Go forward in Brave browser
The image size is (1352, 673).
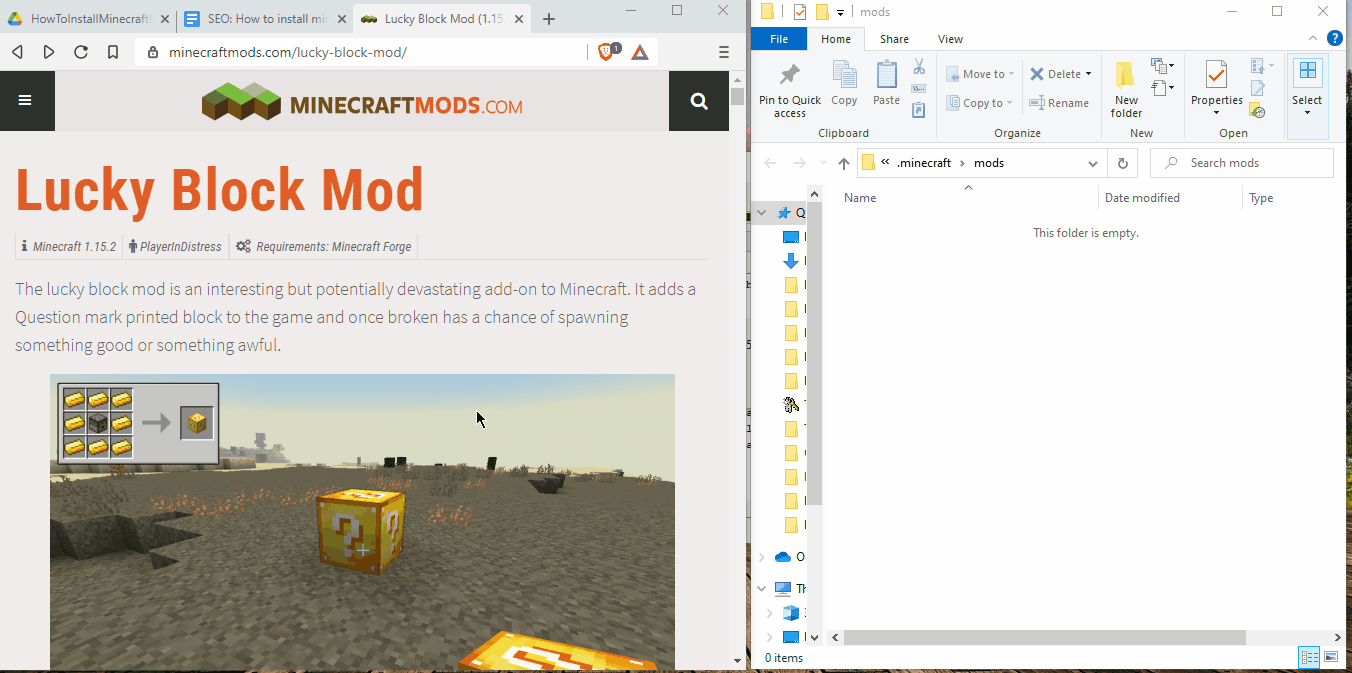click(49, 52)
